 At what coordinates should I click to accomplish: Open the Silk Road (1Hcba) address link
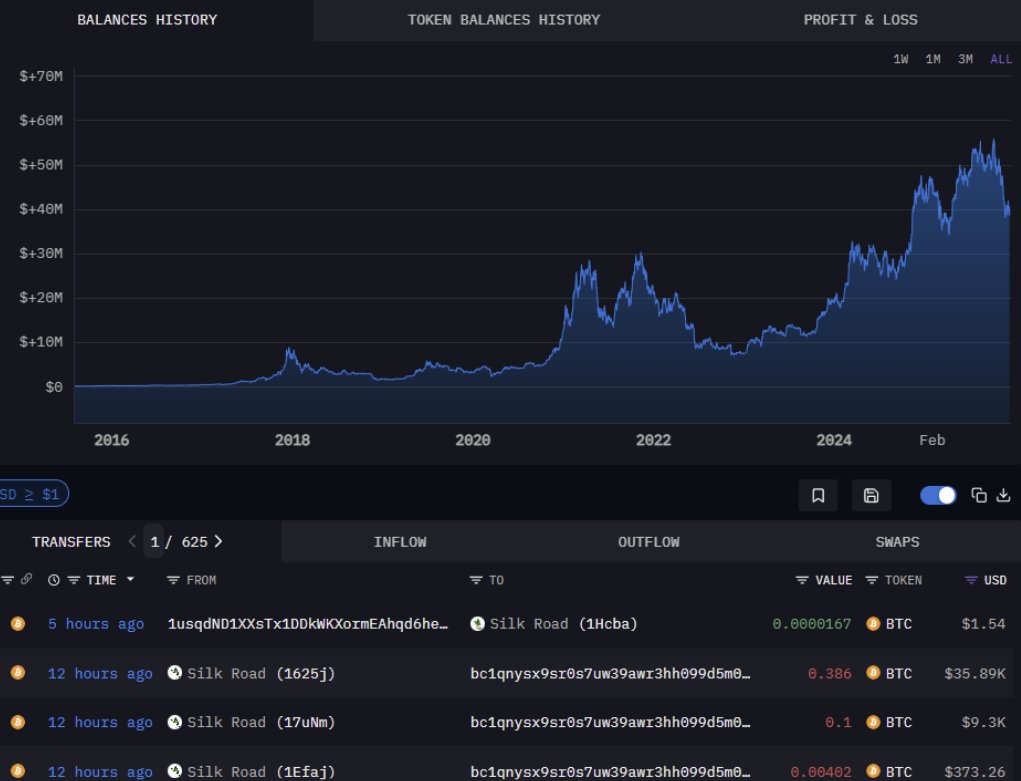[553, 624]
